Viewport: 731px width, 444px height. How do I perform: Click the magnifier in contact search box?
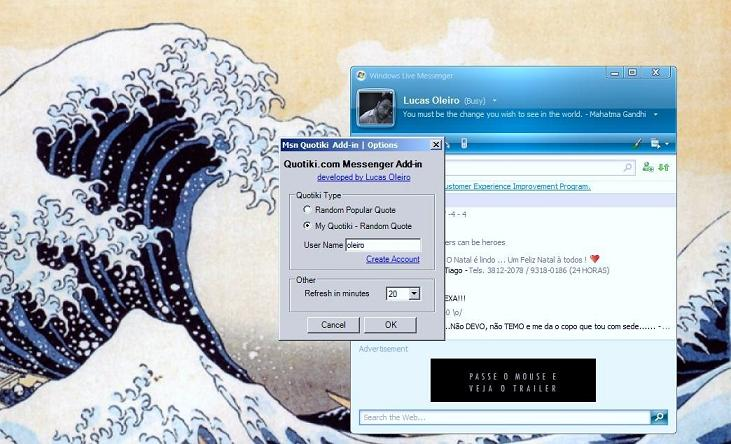628,167
